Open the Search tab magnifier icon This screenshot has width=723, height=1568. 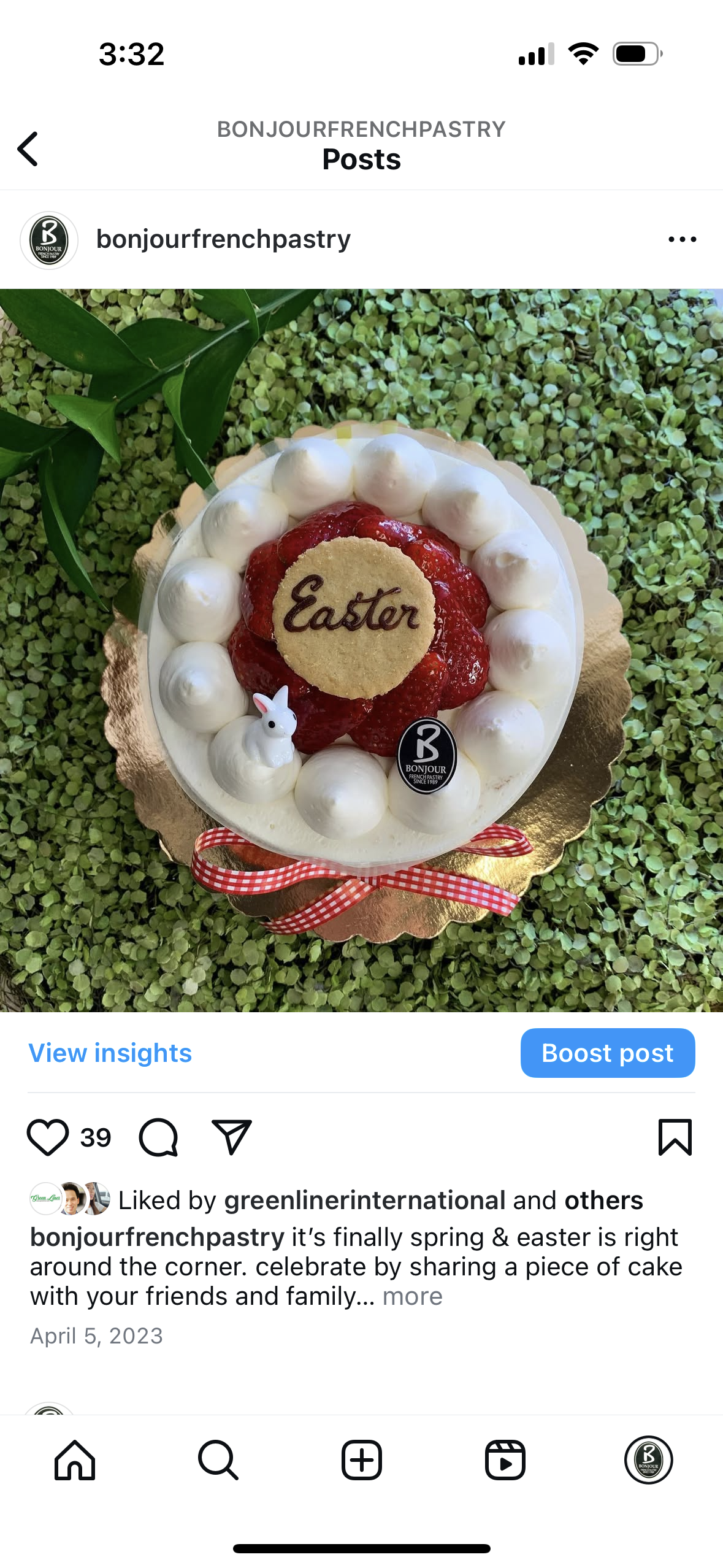point(218,1460)
